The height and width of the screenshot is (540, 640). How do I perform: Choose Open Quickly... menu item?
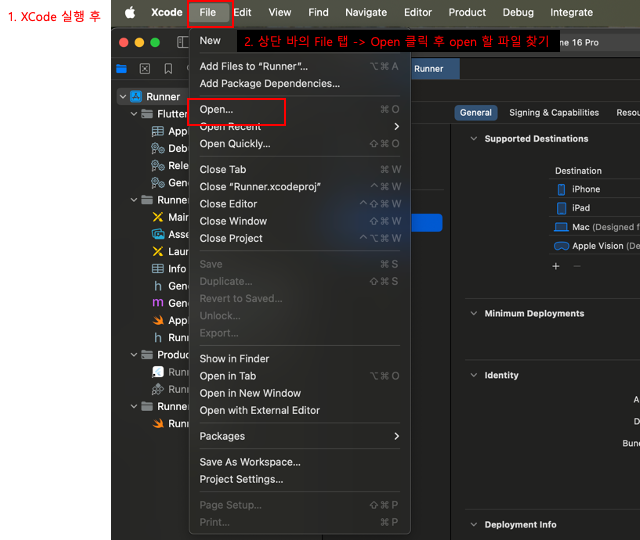tap(299, 144)
